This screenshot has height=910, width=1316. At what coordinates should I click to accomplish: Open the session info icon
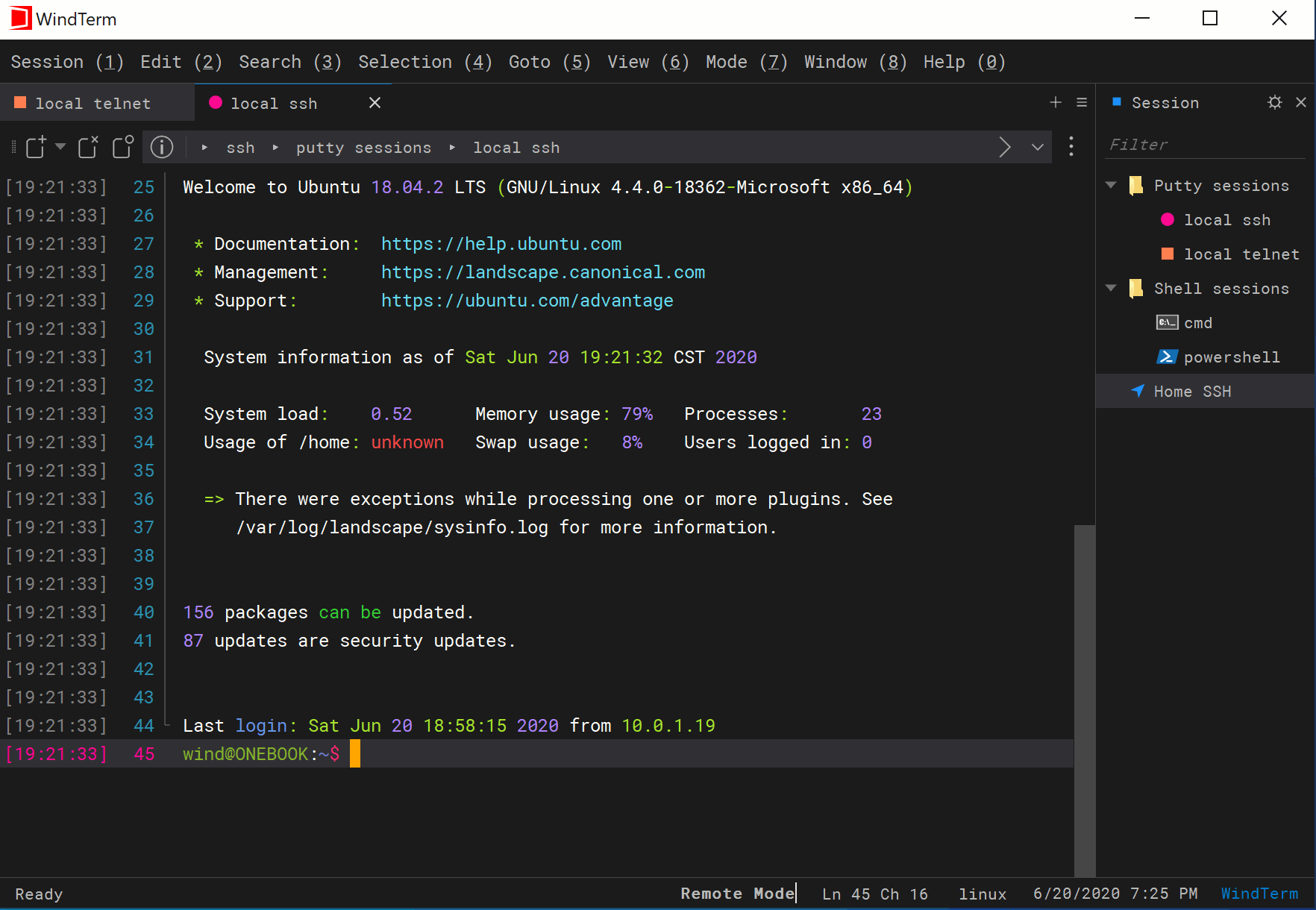coord(162,147)
